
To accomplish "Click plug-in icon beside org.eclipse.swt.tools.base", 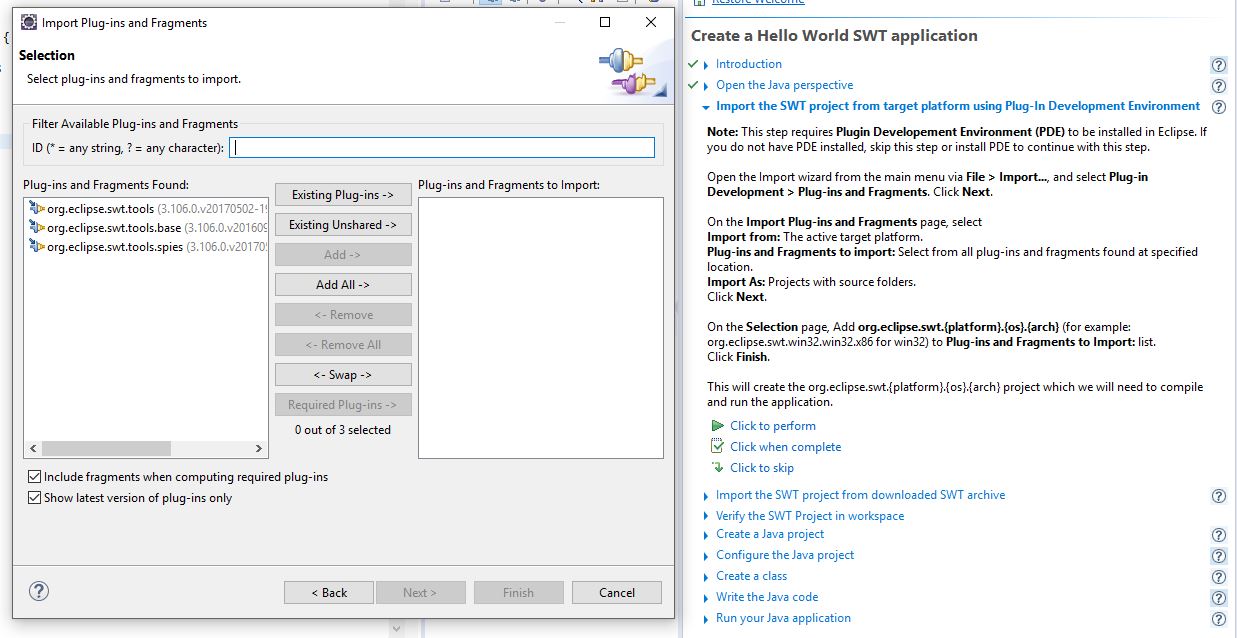I will click(x=37, y=227).
